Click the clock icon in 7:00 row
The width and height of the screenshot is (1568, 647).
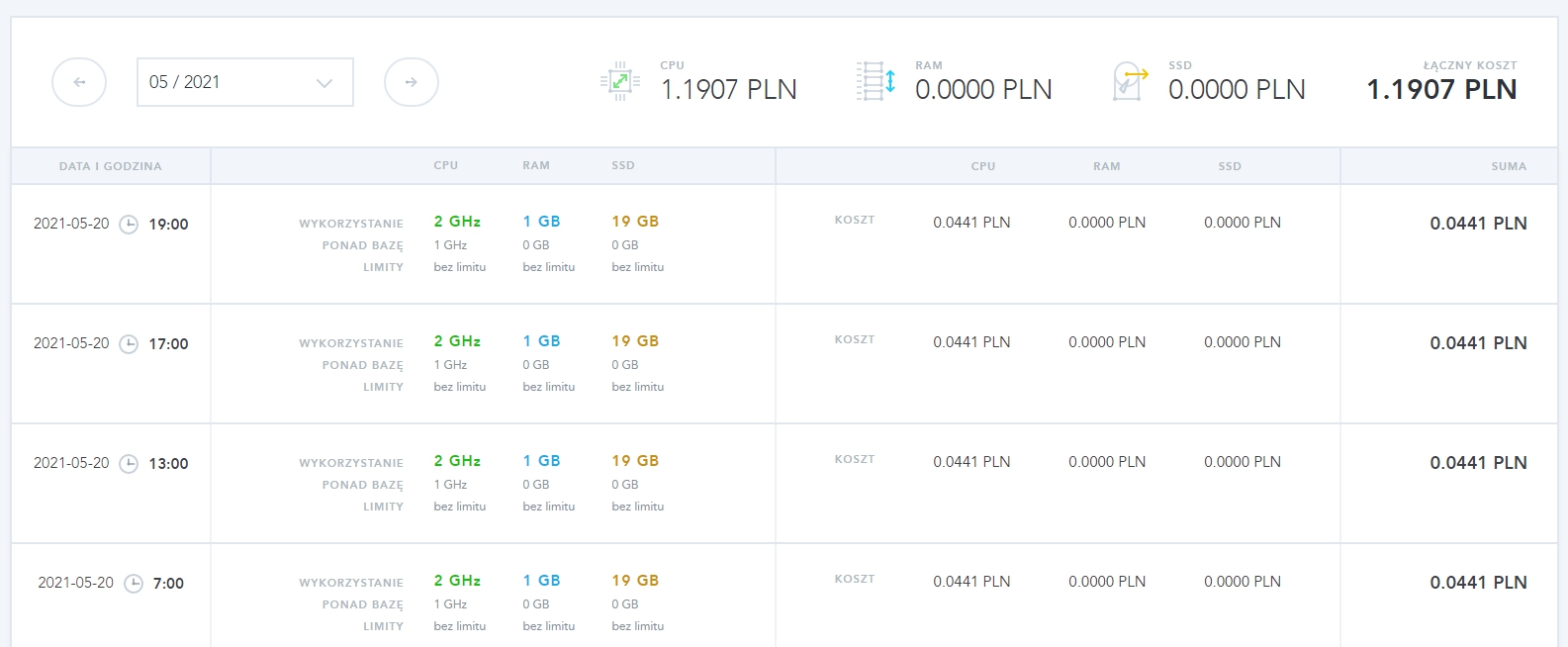(134, 584)
